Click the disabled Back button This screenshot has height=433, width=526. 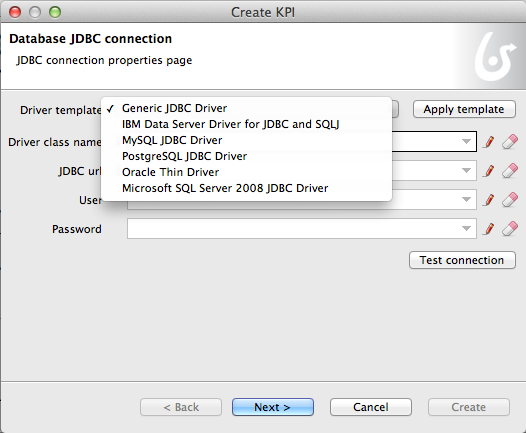coord(181,407)
